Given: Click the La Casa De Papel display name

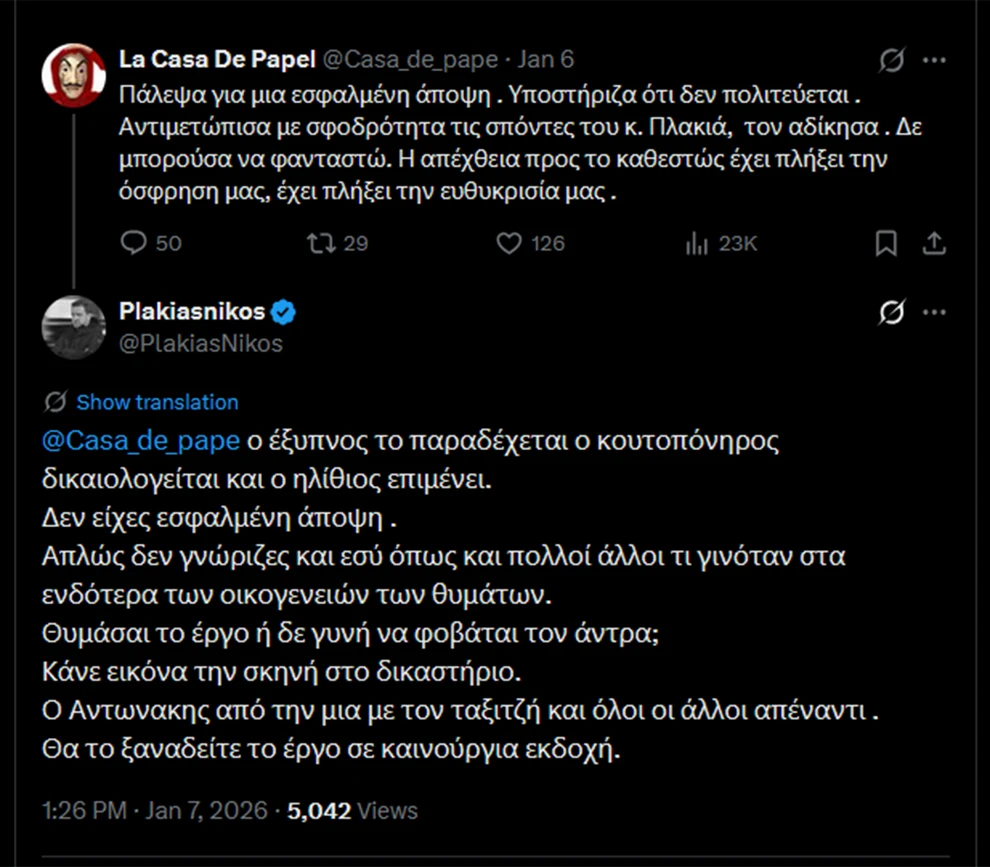Looking at the screenshot, I should point(215,59).
